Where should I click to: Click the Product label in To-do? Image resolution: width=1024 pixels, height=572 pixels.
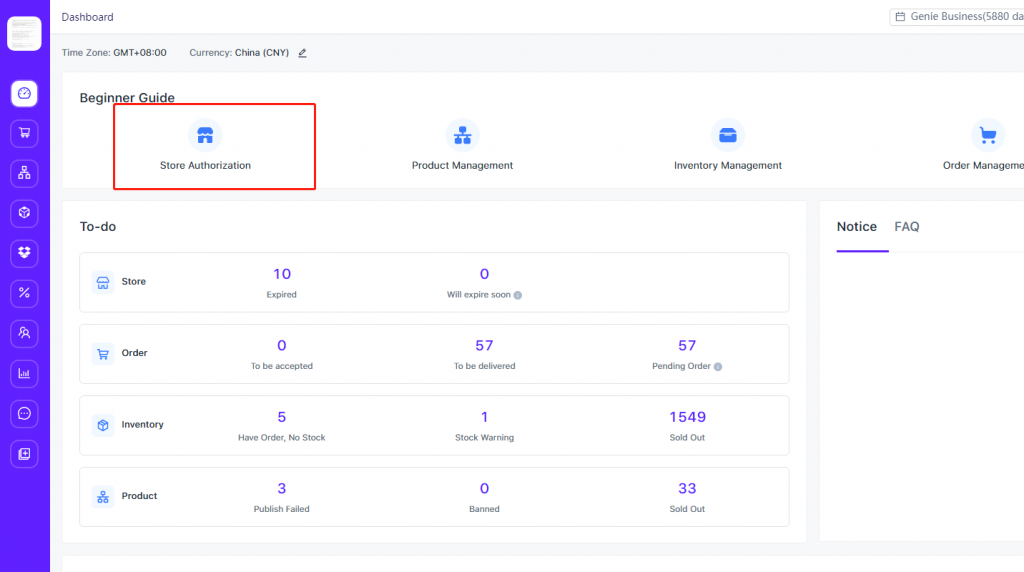point(139,496)
